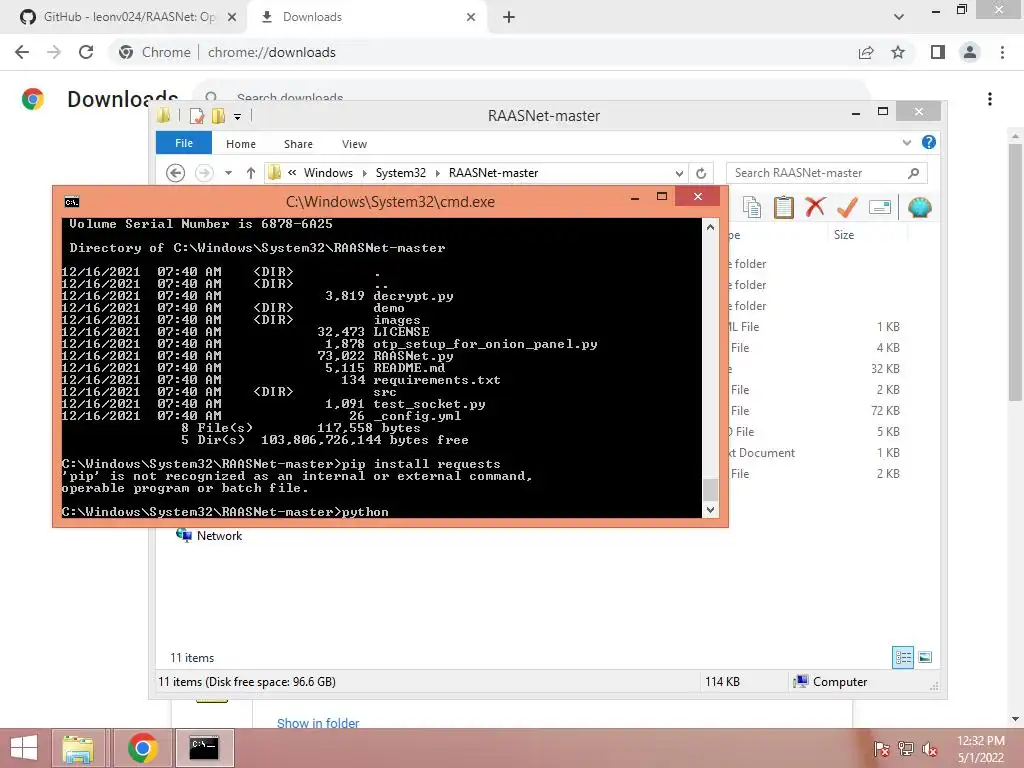This screenshot has height=768, width=1024.
Task: Open Chrome tab search dropdown
Action: 899,17
